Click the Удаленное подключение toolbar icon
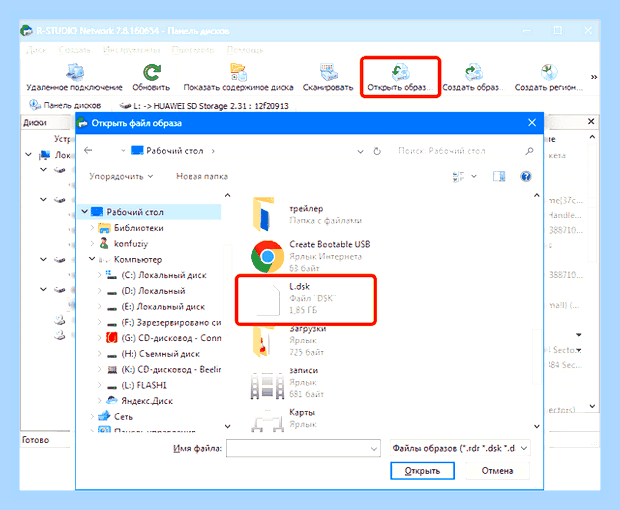 coord(74,72)
